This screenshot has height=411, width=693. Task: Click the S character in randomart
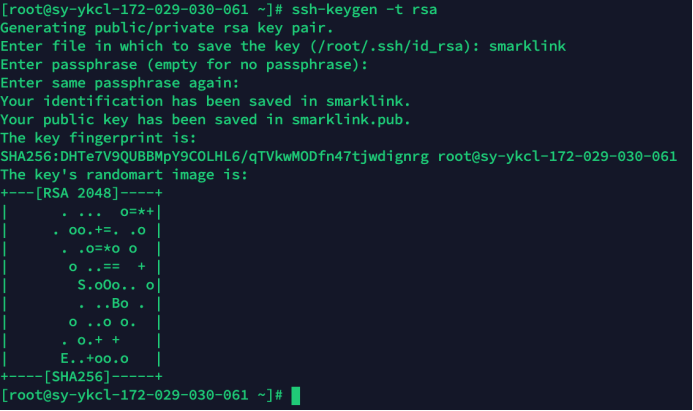(x=82, y=285)
